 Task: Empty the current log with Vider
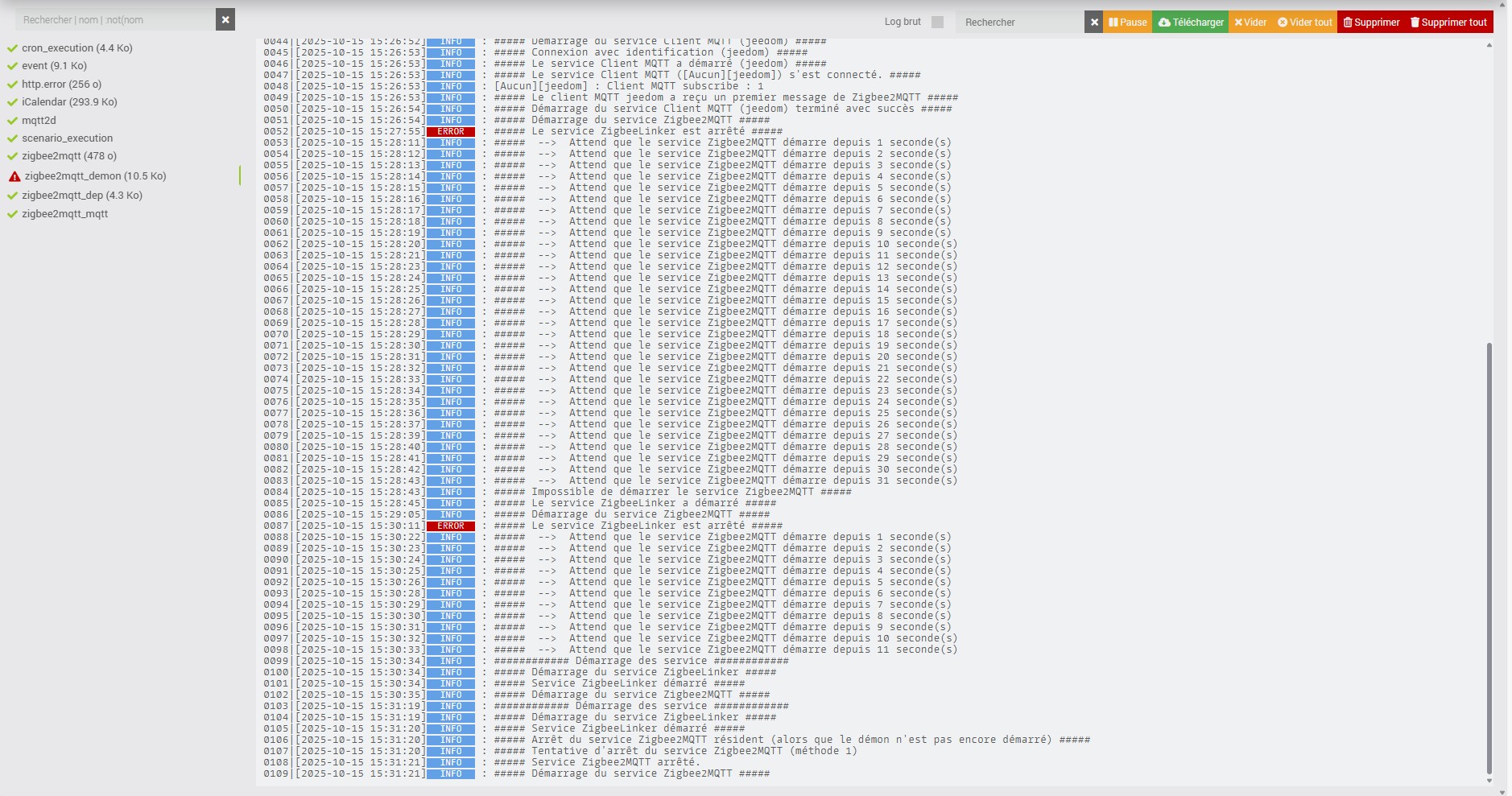coord(1250,23)
